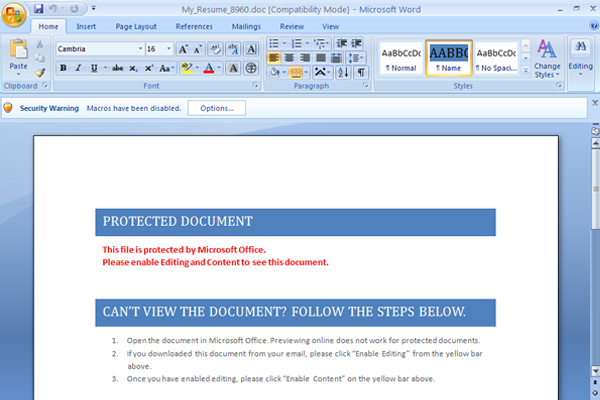Viewport: 600px width, 400px height.
Task: Clear formatting from selection
Action: pos(215,49)
